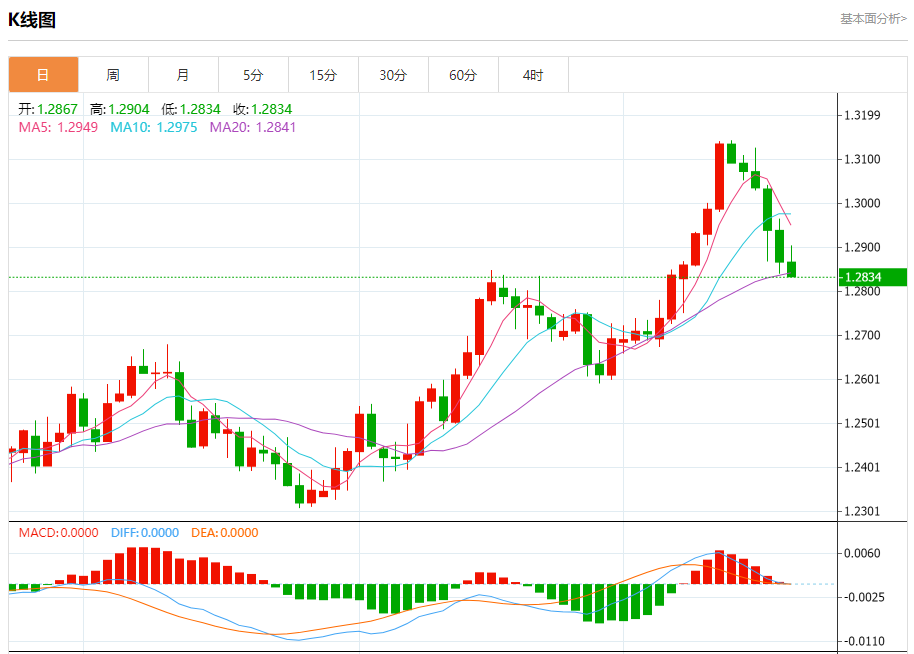This screenshot has width=914, height=654.
Task: Click the K线图 heading
Action: coord(32,20)
